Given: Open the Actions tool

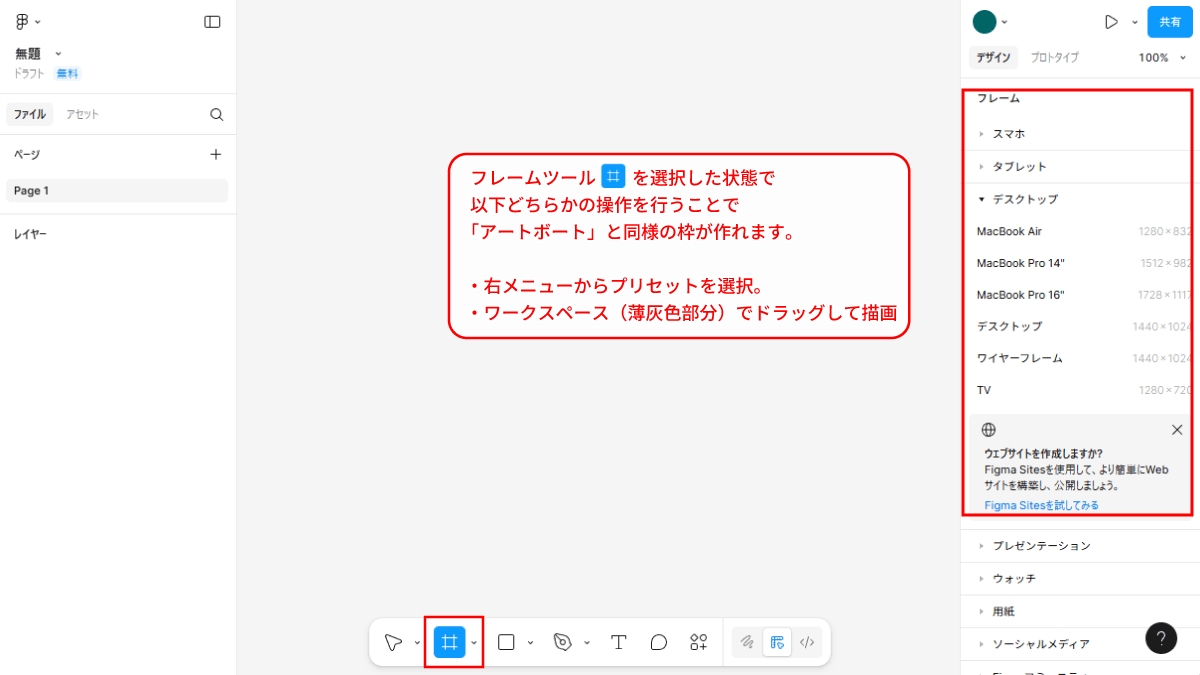Looking at the screenshot, I should tap(698, 642).
